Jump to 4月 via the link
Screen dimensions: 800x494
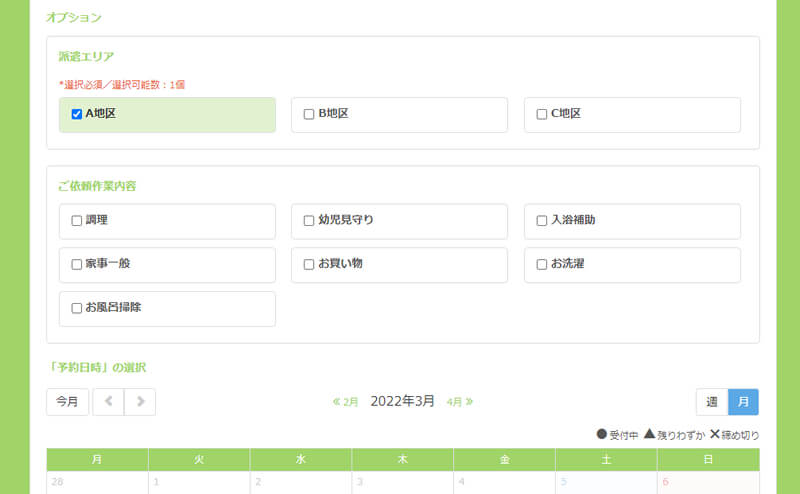[459, 402]
